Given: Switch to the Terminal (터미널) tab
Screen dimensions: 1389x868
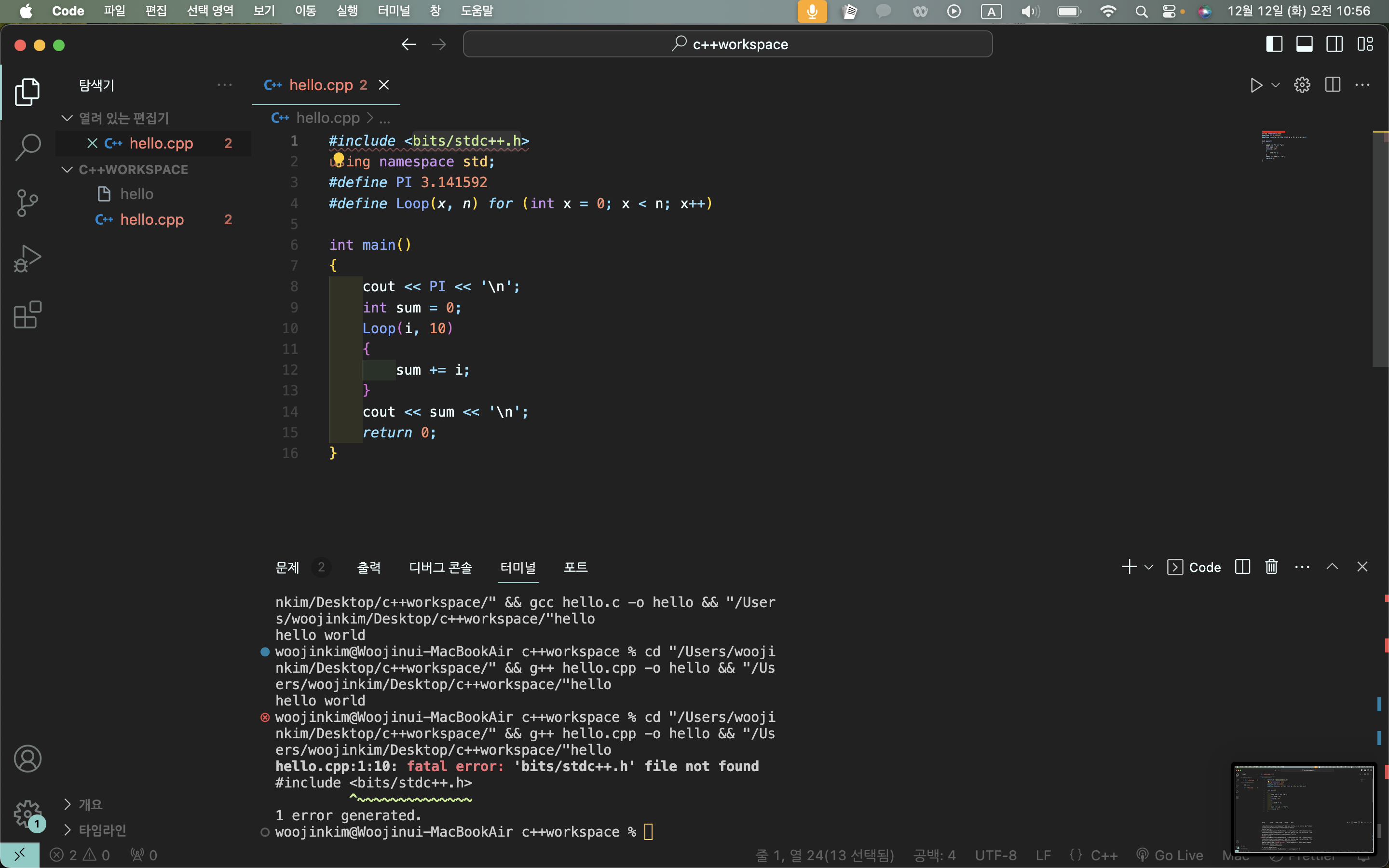Looking at the screenshot, I should [x=517, y=567].
